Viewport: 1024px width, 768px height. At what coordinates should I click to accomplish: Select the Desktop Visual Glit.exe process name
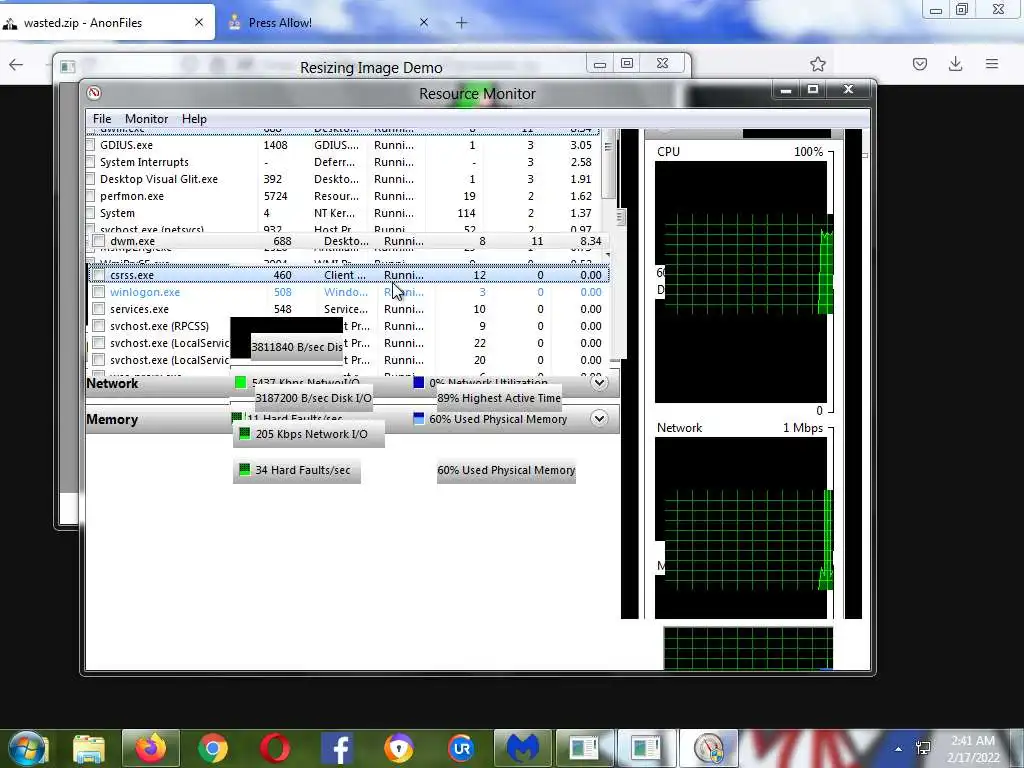click(x=159, y=179)
